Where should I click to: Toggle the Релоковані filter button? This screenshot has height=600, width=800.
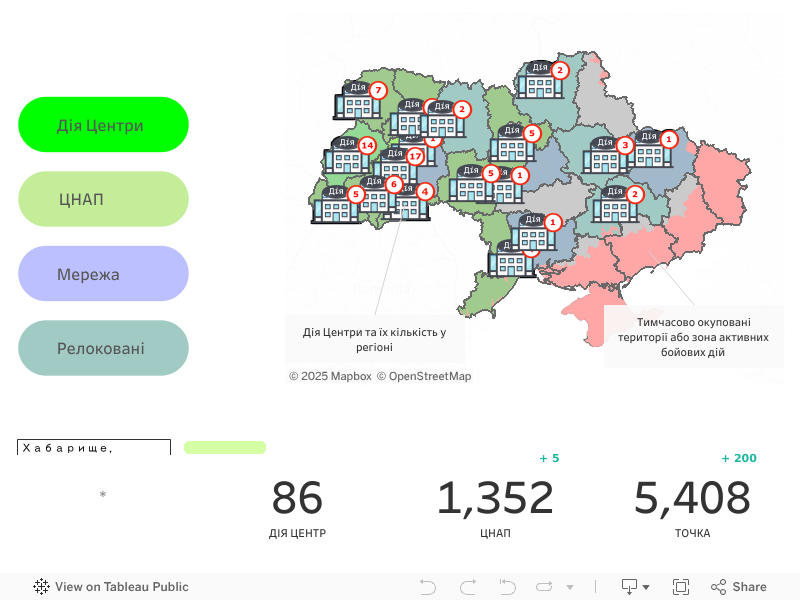tap(103, 348)
